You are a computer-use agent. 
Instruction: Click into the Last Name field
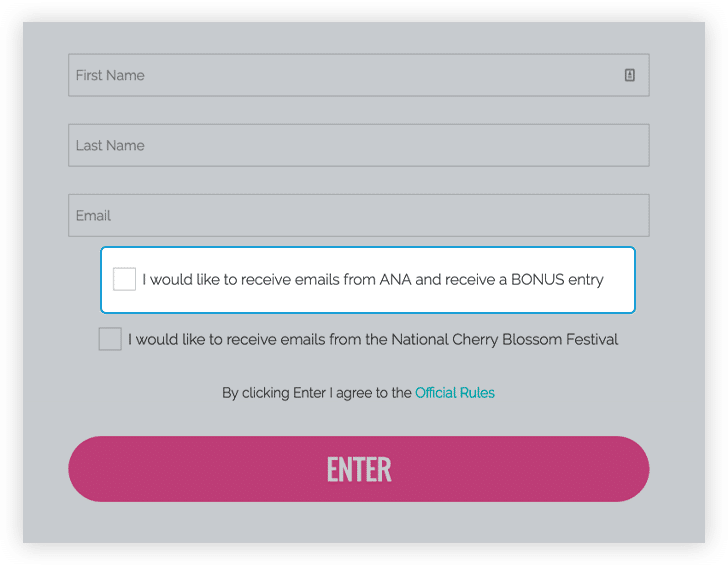(x=358, y=145)
